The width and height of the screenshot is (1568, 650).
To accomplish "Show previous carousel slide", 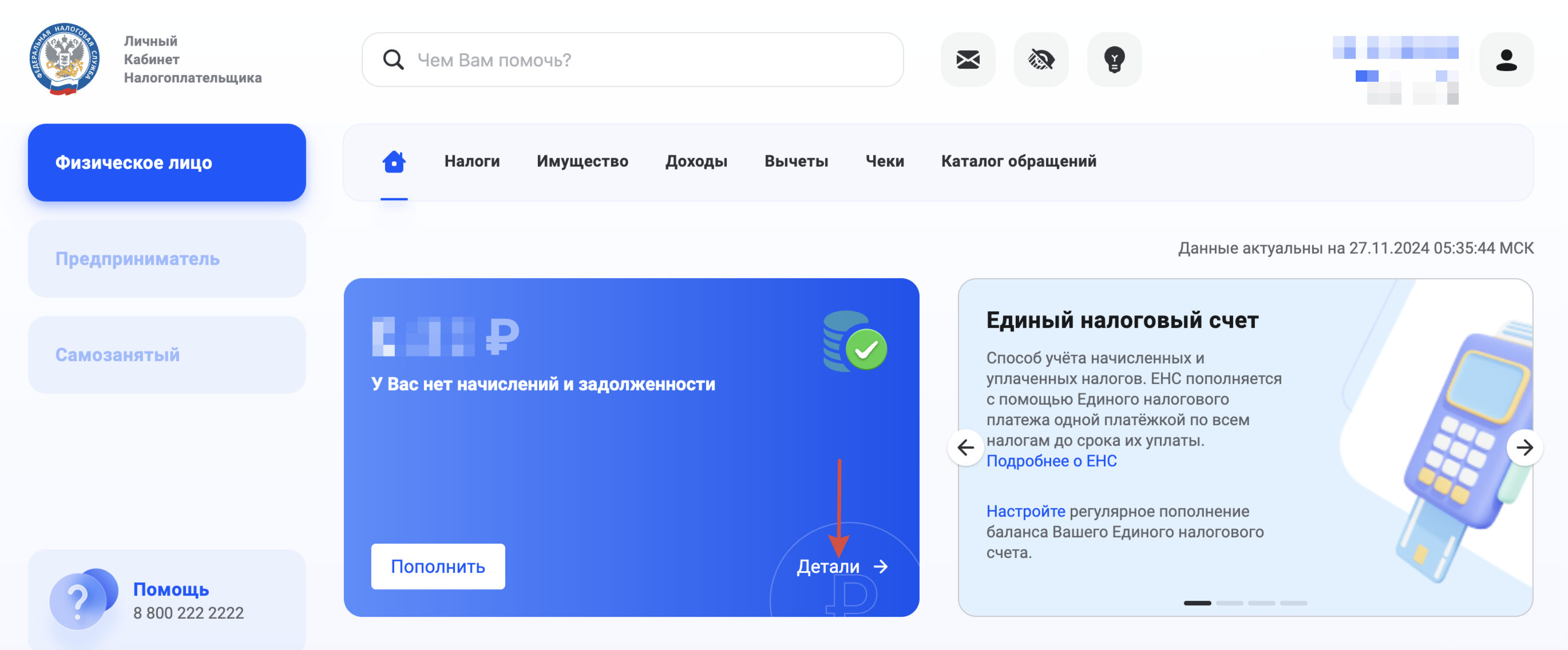I will pyautogui.click(x=965, y=448).
